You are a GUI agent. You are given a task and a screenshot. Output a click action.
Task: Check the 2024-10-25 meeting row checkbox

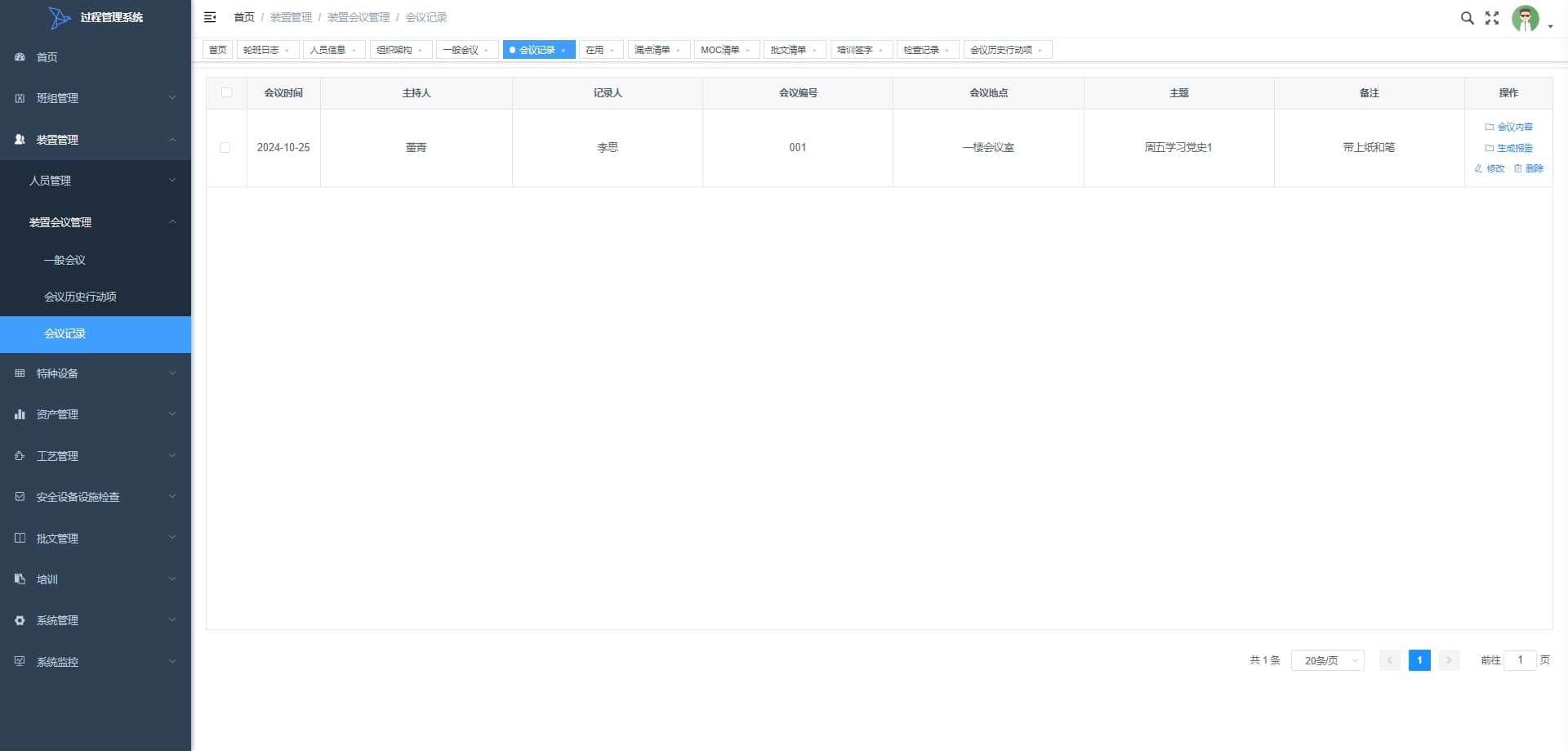pyautogui.click(x=225, y=147)
